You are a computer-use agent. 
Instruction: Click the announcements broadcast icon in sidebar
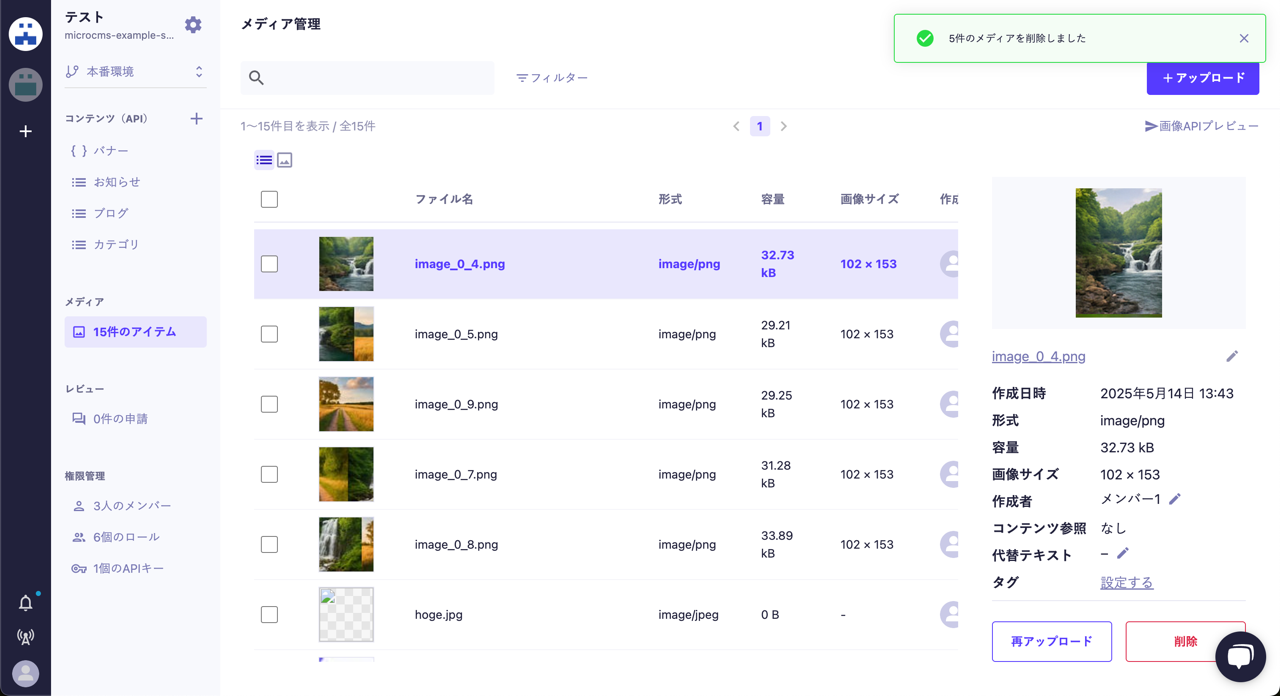(x=25, y=637)
